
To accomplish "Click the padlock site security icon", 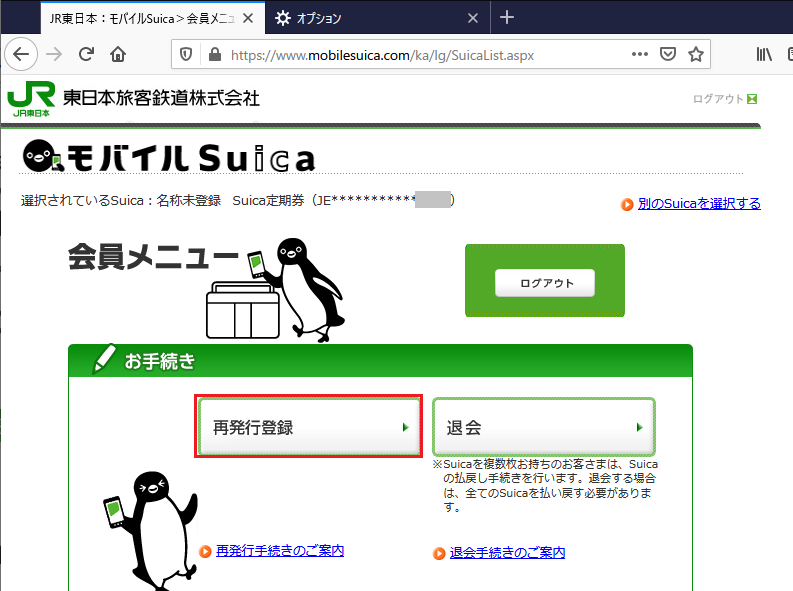I will click(x=211, y=55).
